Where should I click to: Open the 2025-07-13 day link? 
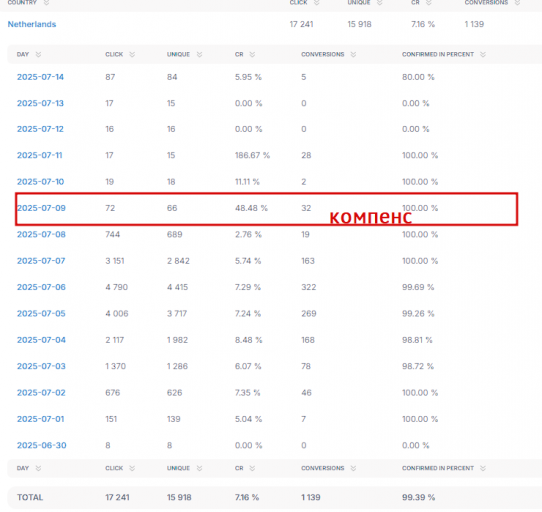(40, 103)
